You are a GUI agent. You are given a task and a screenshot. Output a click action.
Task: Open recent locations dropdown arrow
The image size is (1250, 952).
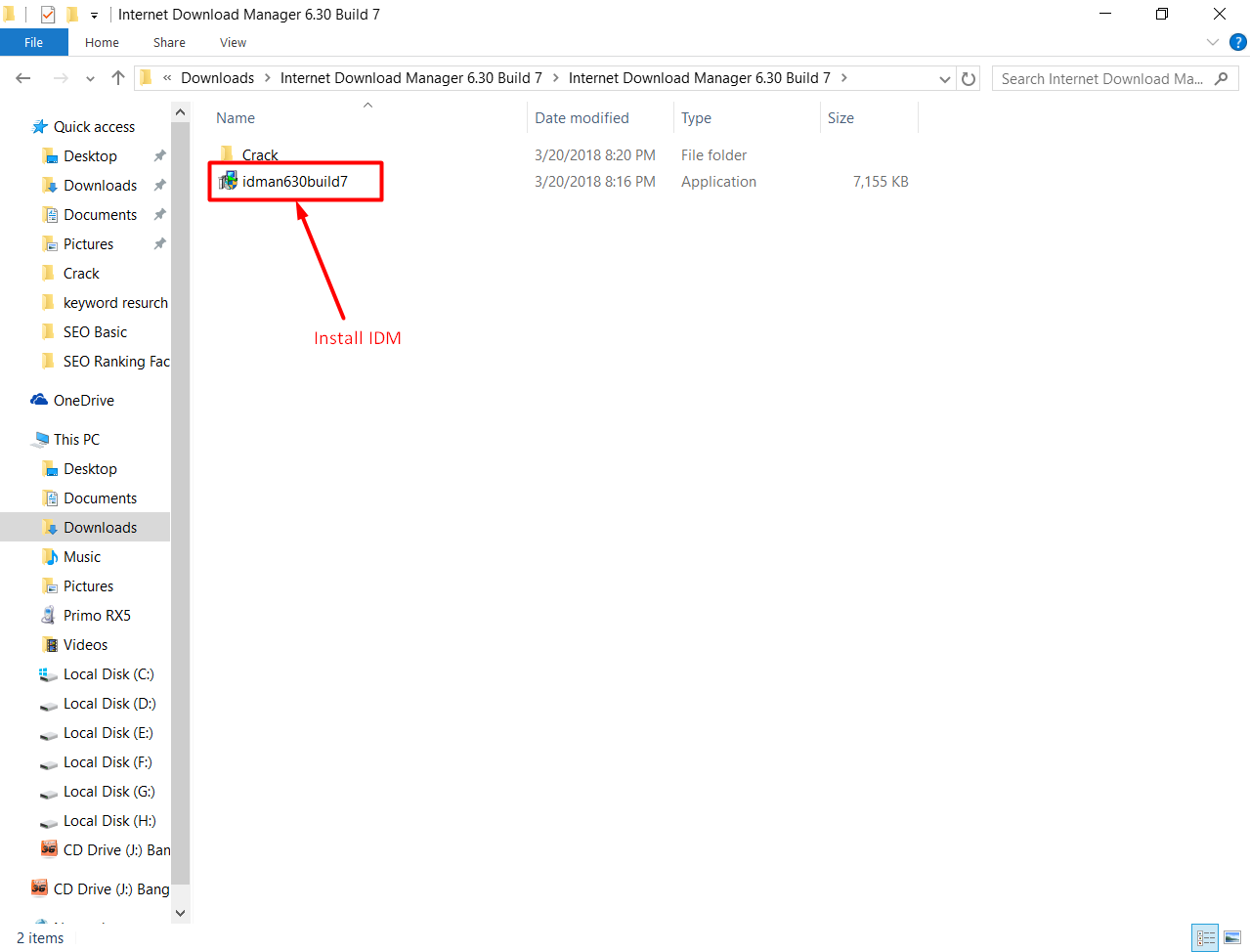coord(90,79)
